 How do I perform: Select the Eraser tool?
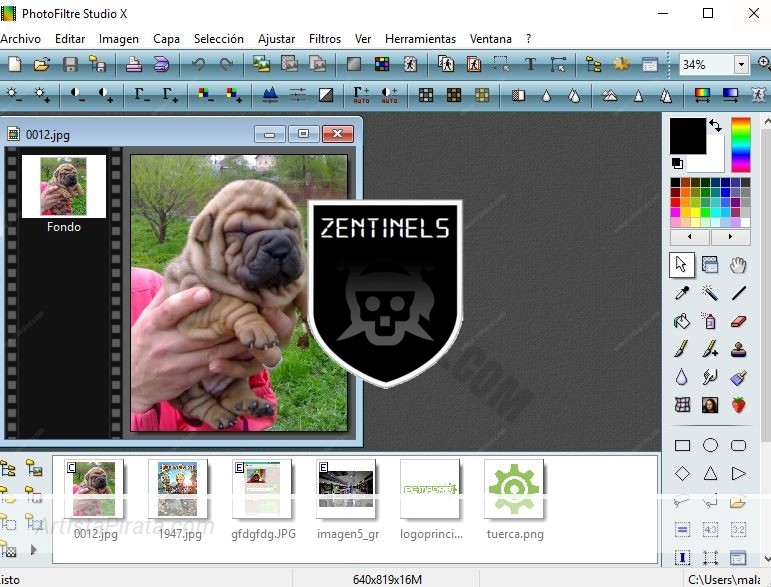(739, 322)
